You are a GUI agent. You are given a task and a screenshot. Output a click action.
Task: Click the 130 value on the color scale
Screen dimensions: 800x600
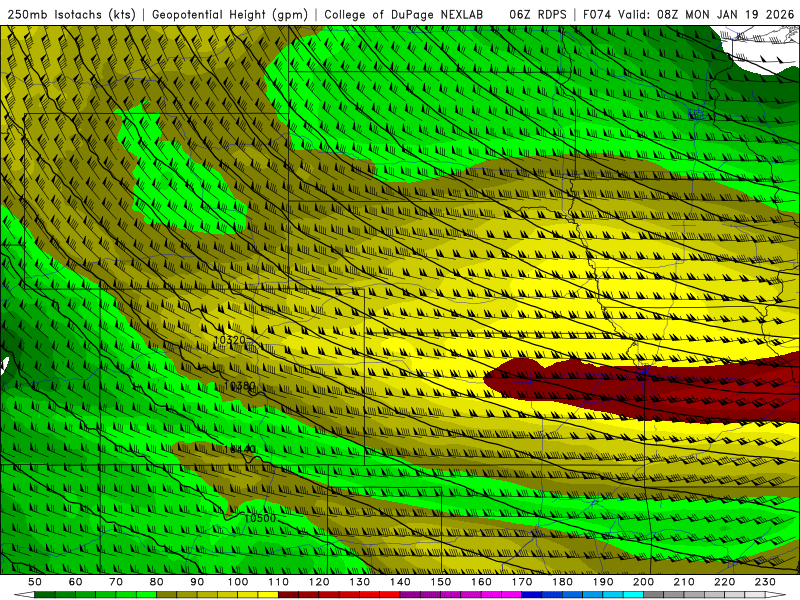pyautogui.click(x=359, y=582)
